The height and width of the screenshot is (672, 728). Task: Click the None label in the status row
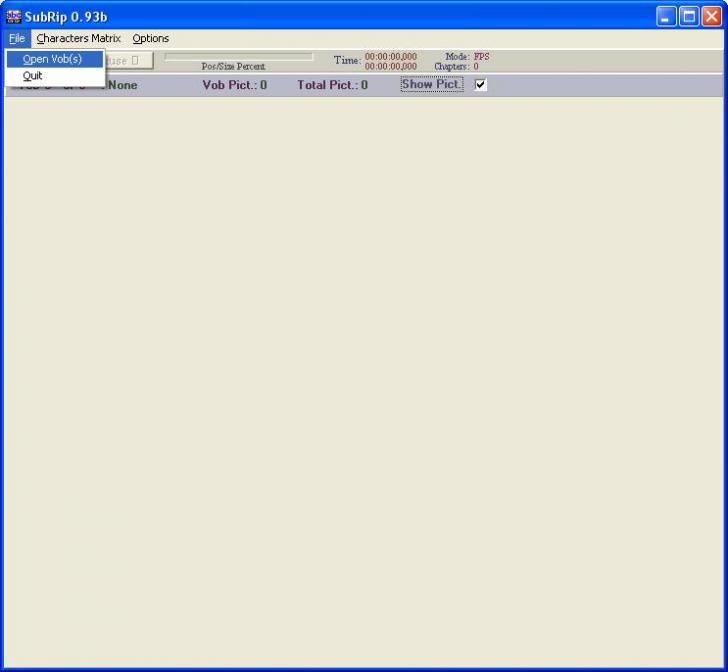(122, 85)
